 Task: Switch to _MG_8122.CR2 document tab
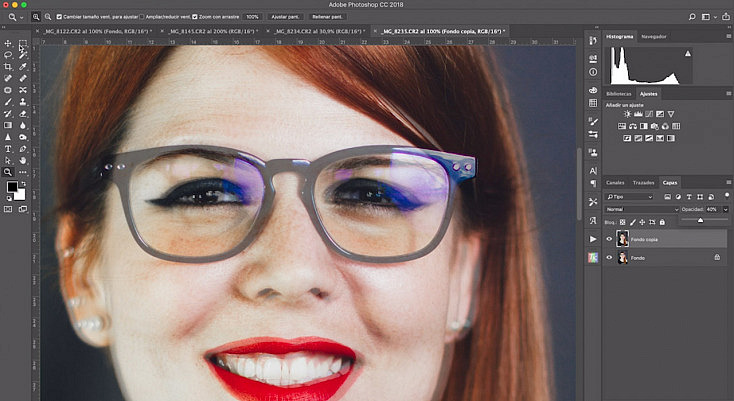(x=97, y=31)
